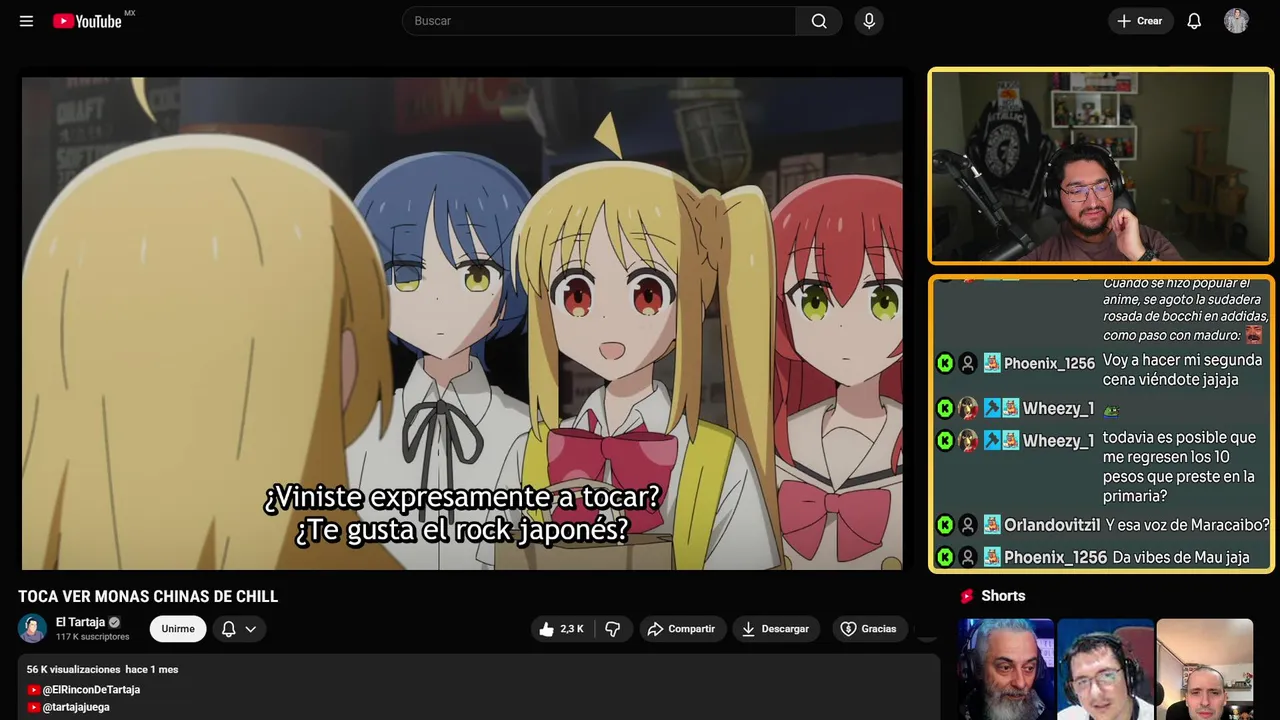
Task: Click the Gracias button
Action: point(868,629)
